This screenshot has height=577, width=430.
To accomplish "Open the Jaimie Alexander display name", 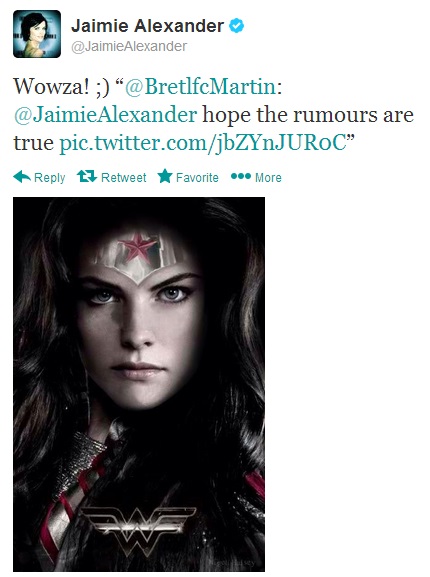I will (x=148, y=26).
